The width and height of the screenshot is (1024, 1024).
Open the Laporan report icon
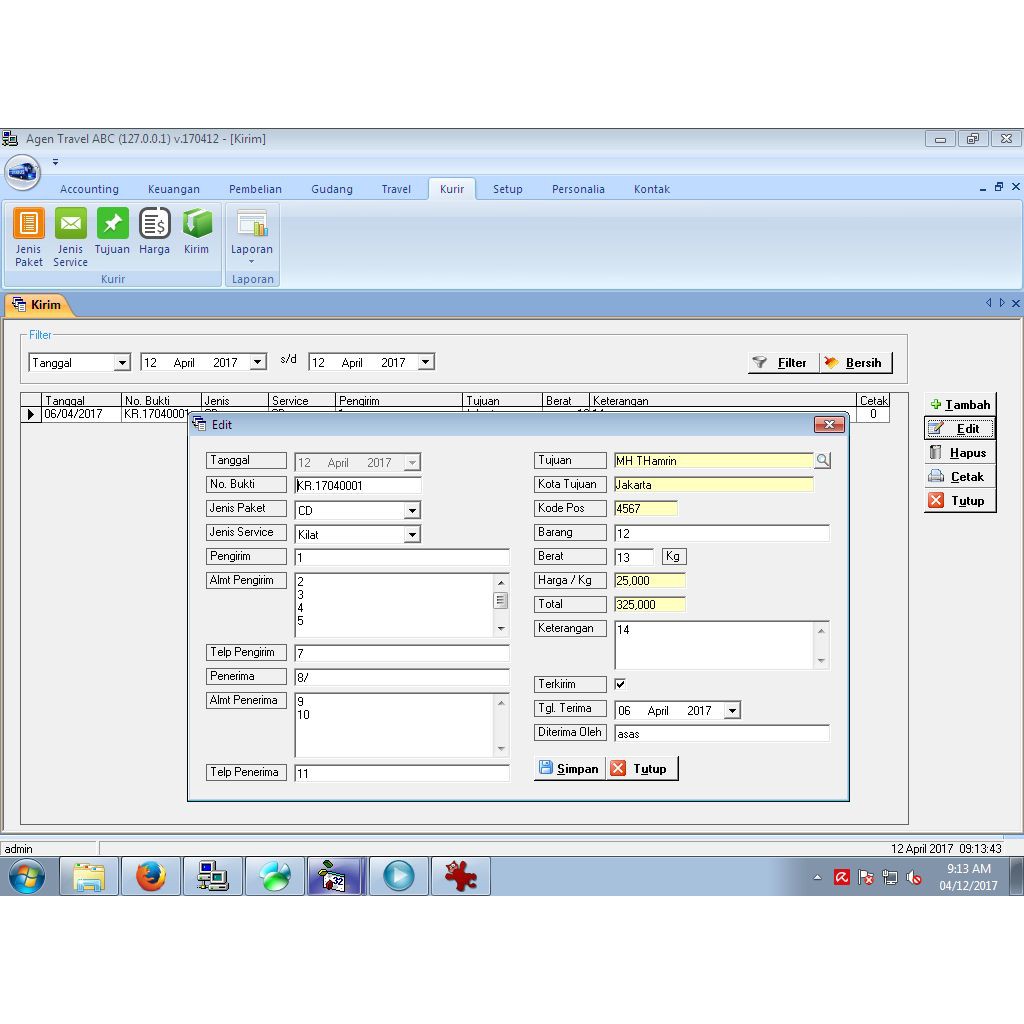tap(252, 226)
